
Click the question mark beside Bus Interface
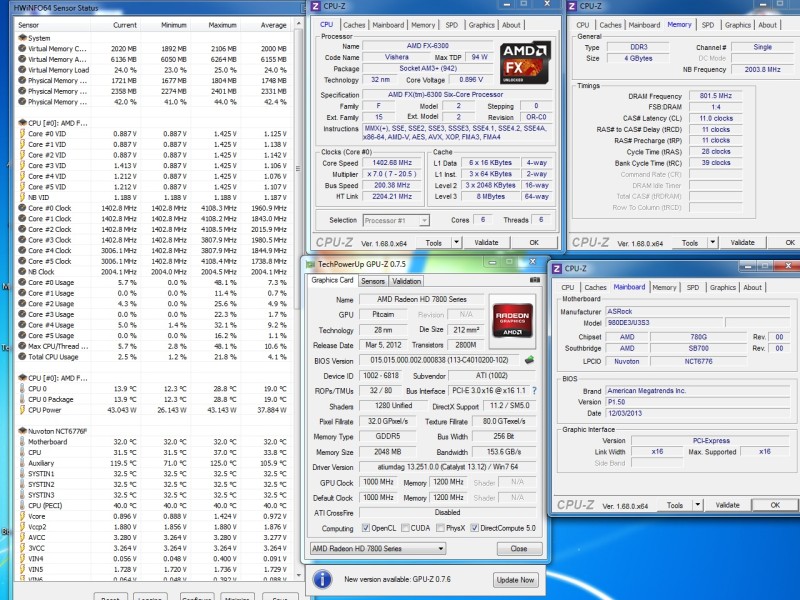tap(534, 391)
